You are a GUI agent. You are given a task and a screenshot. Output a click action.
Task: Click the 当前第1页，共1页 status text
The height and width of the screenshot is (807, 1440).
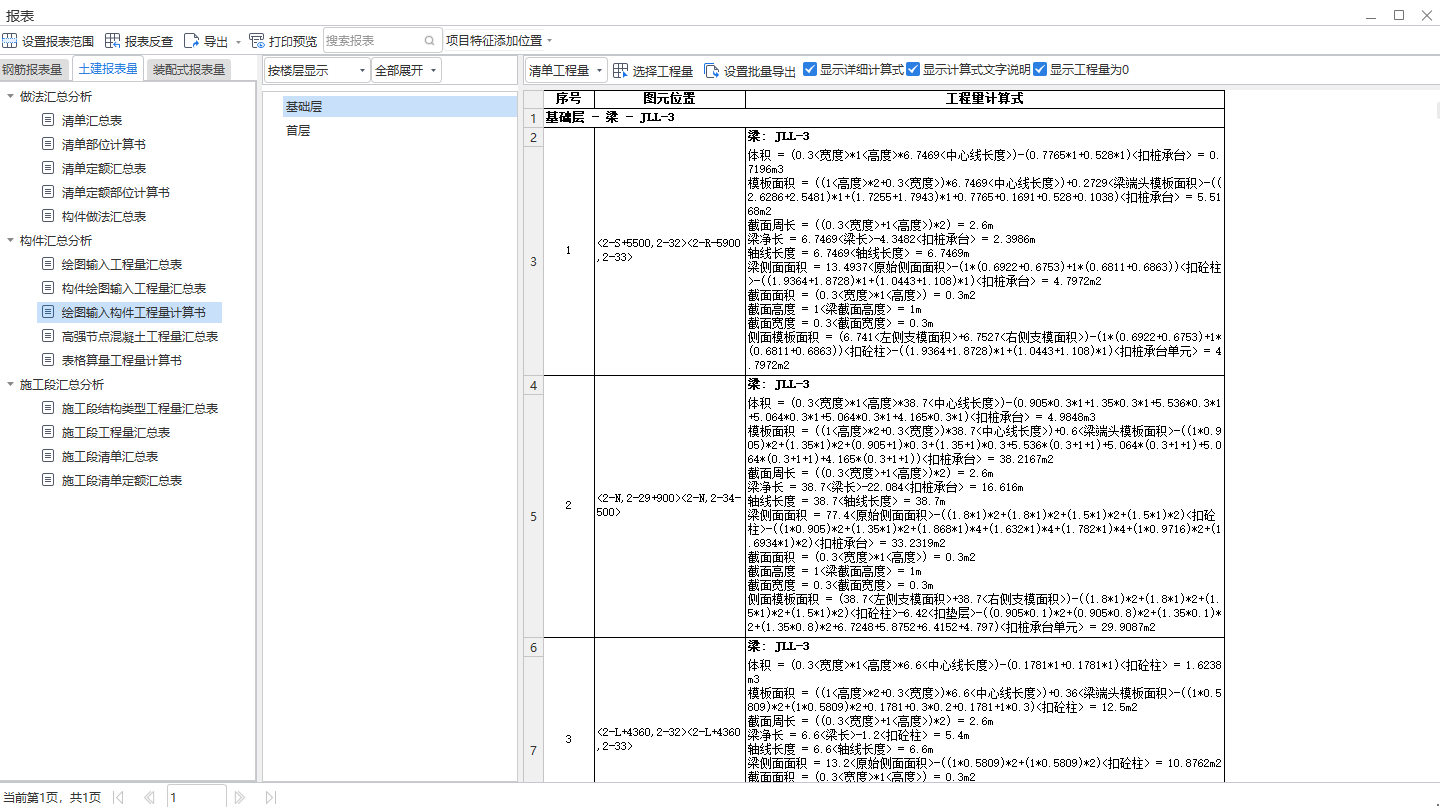[52, 797]
